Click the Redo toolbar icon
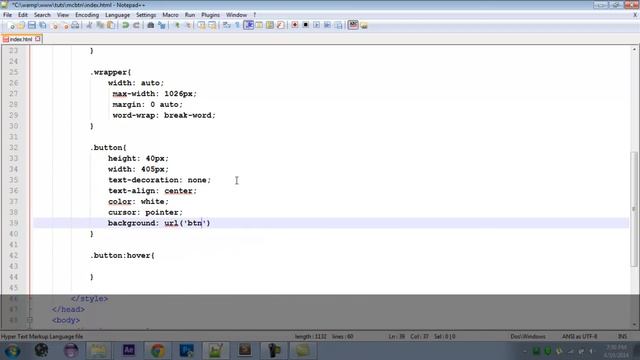Screen dimensions: 640x360 point(136,25)
